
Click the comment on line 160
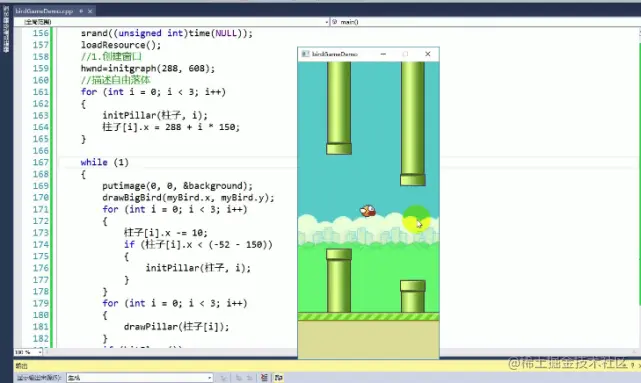[x=116, y=80]
